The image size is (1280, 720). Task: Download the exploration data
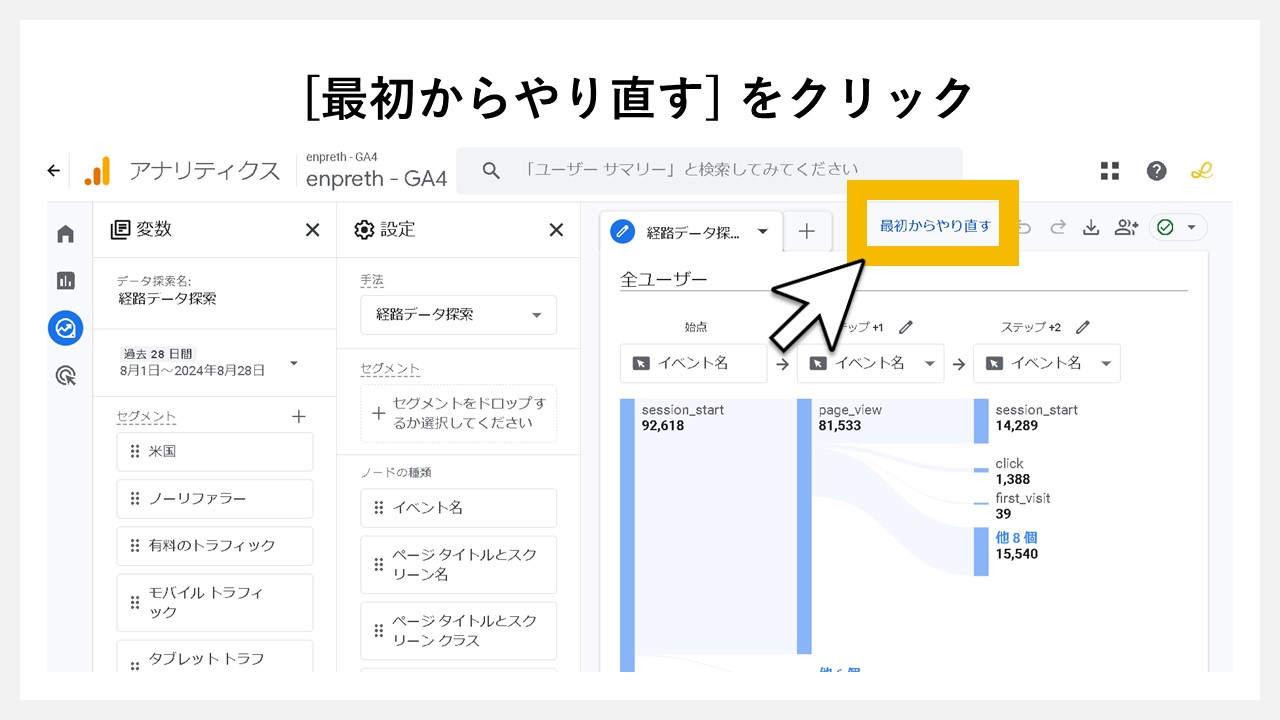(x=1093, y=227)
